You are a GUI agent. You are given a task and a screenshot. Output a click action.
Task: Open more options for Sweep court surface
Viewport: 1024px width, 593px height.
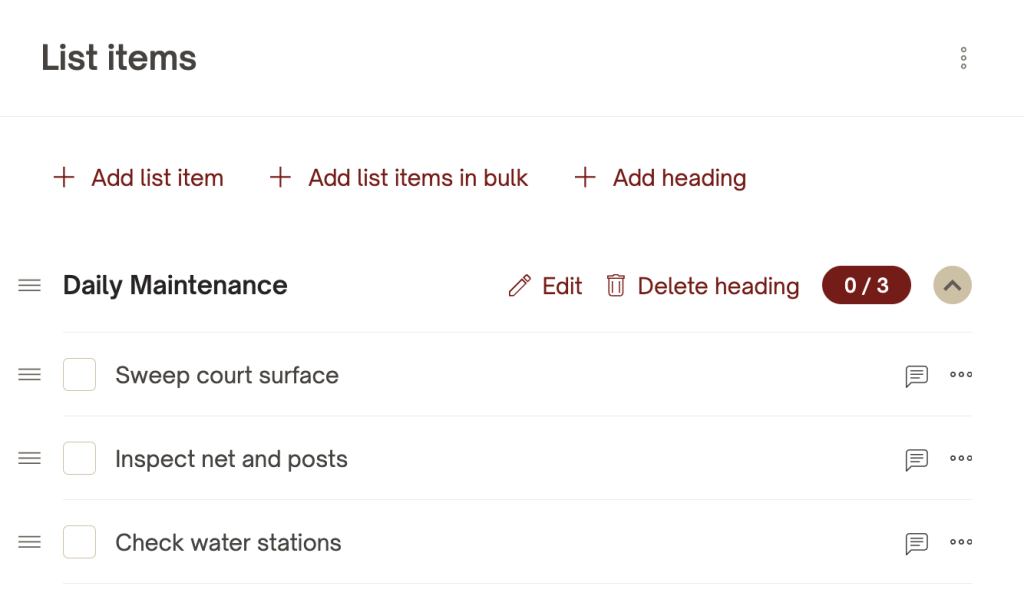click(961, 375)
